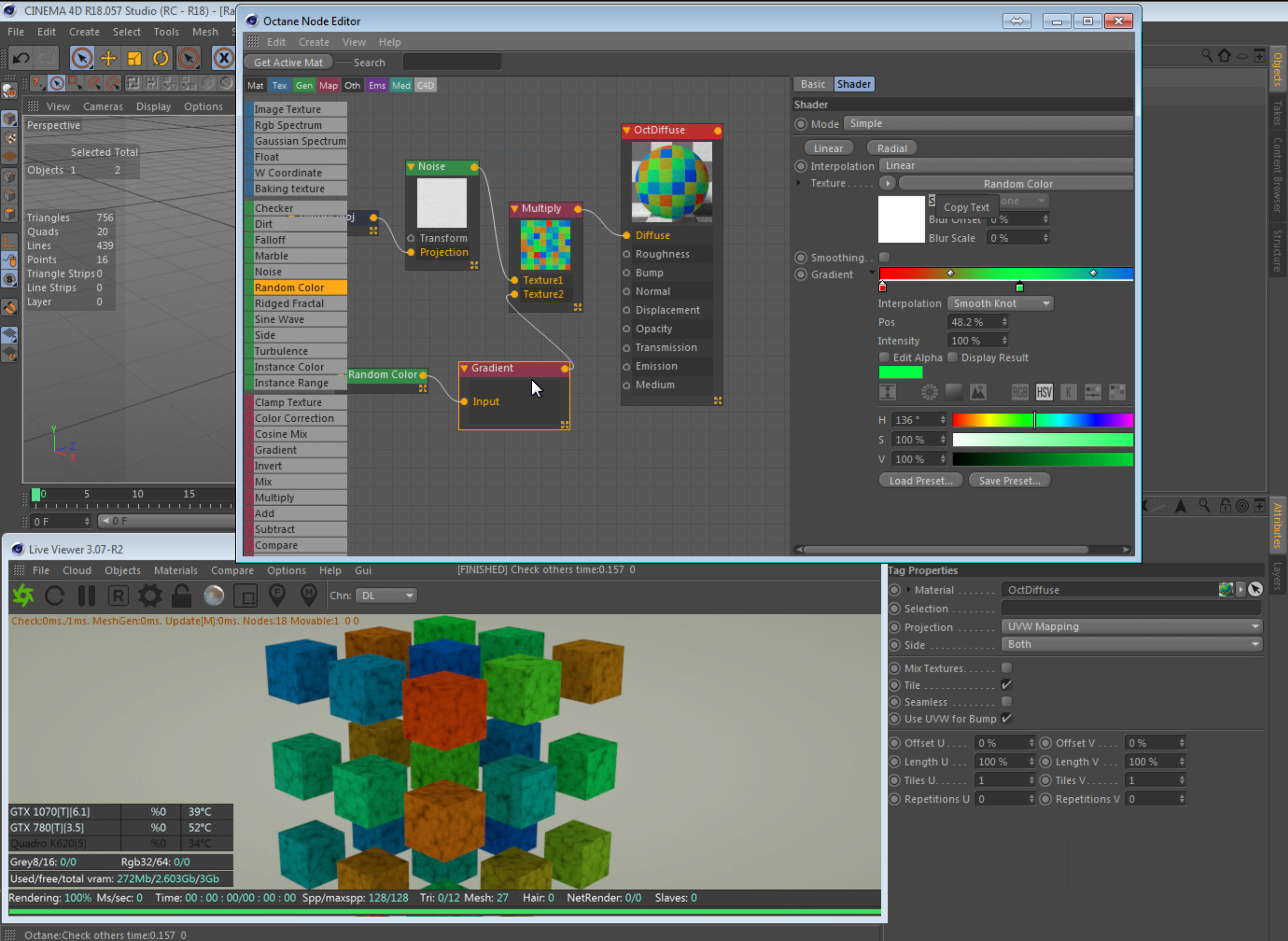Click the restart render circular arrow icon

click(55, 596)
